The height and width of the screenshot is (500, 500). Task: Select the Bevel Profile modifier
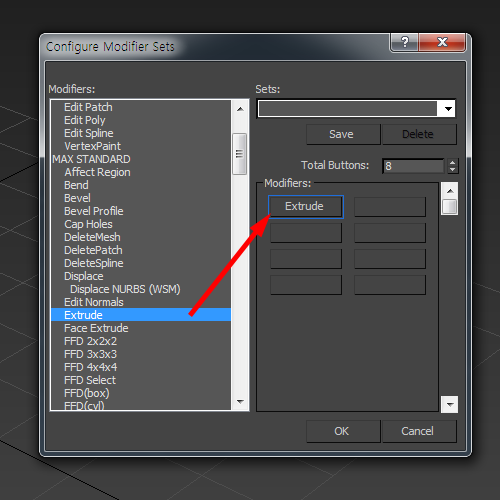(x=94, y=211)
